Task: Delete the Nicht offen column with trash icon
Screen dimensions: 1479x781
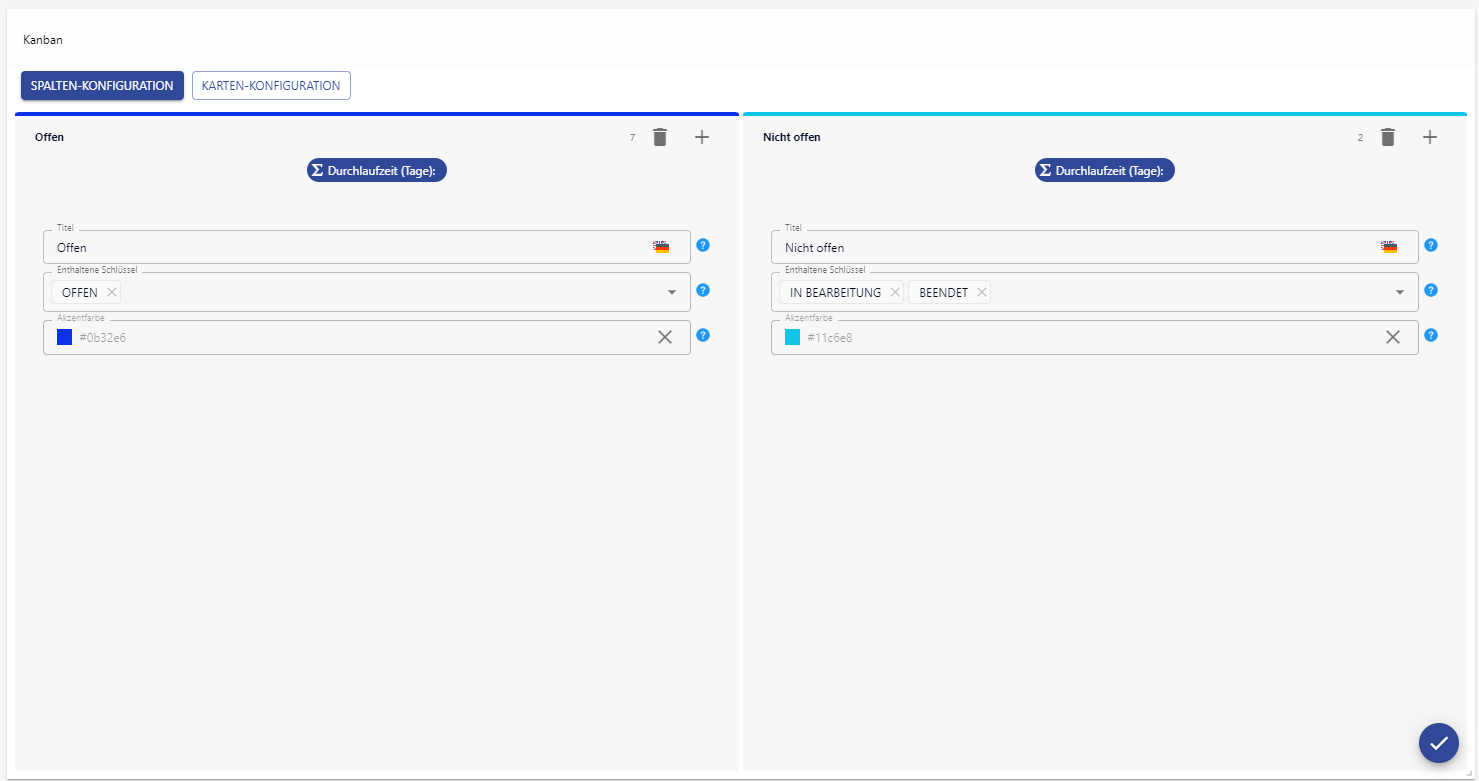Action: click(x=1388, y=138)
